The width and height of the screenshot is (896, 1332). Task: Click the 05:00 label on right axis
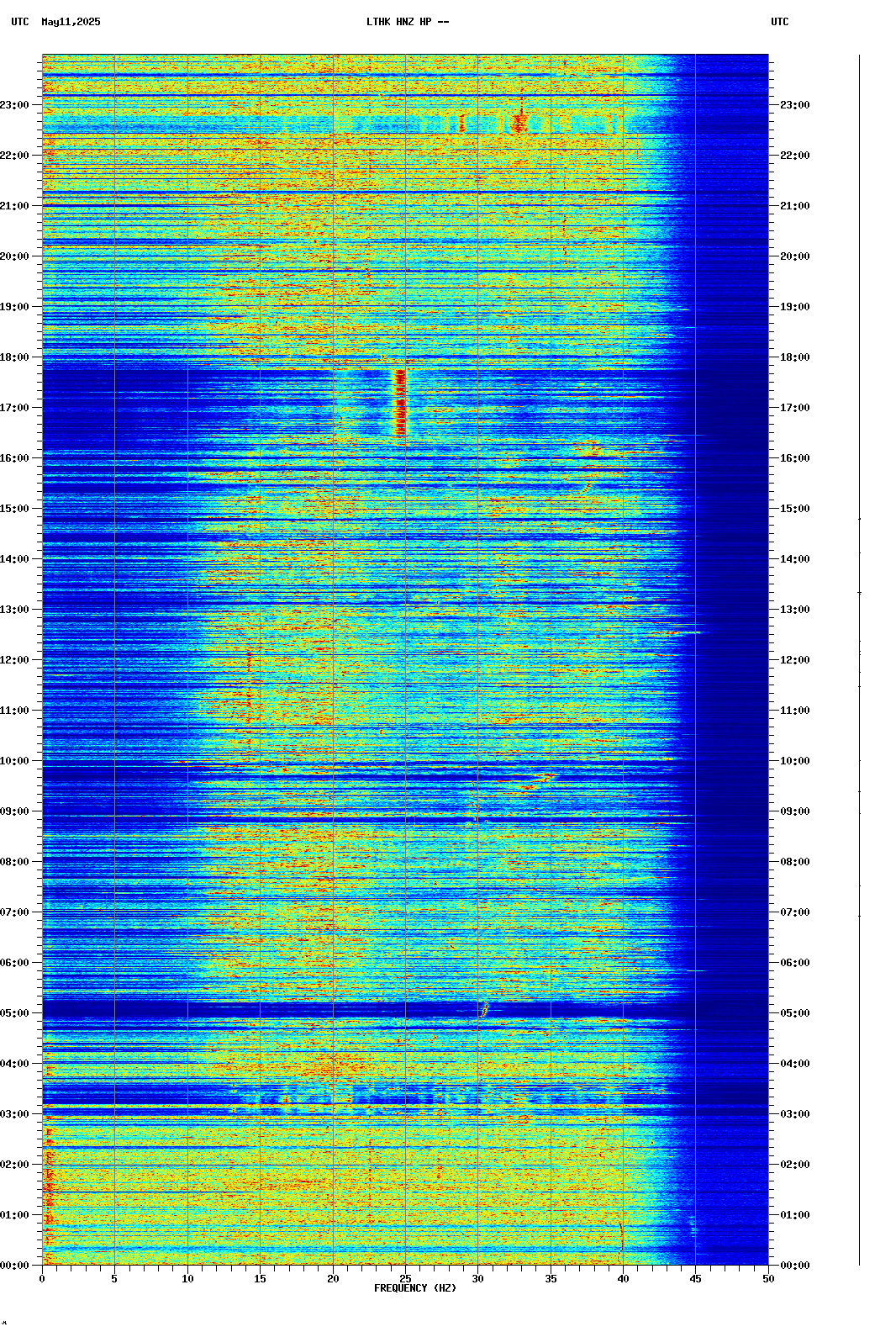795,1013
